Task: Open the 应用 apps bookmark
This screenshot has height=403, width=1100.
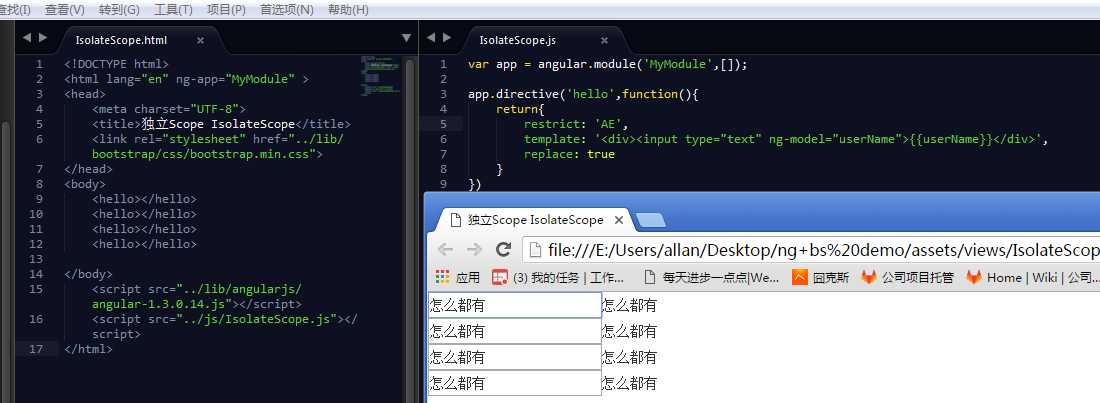Action: pyautogui.click(x=457, y=277)
